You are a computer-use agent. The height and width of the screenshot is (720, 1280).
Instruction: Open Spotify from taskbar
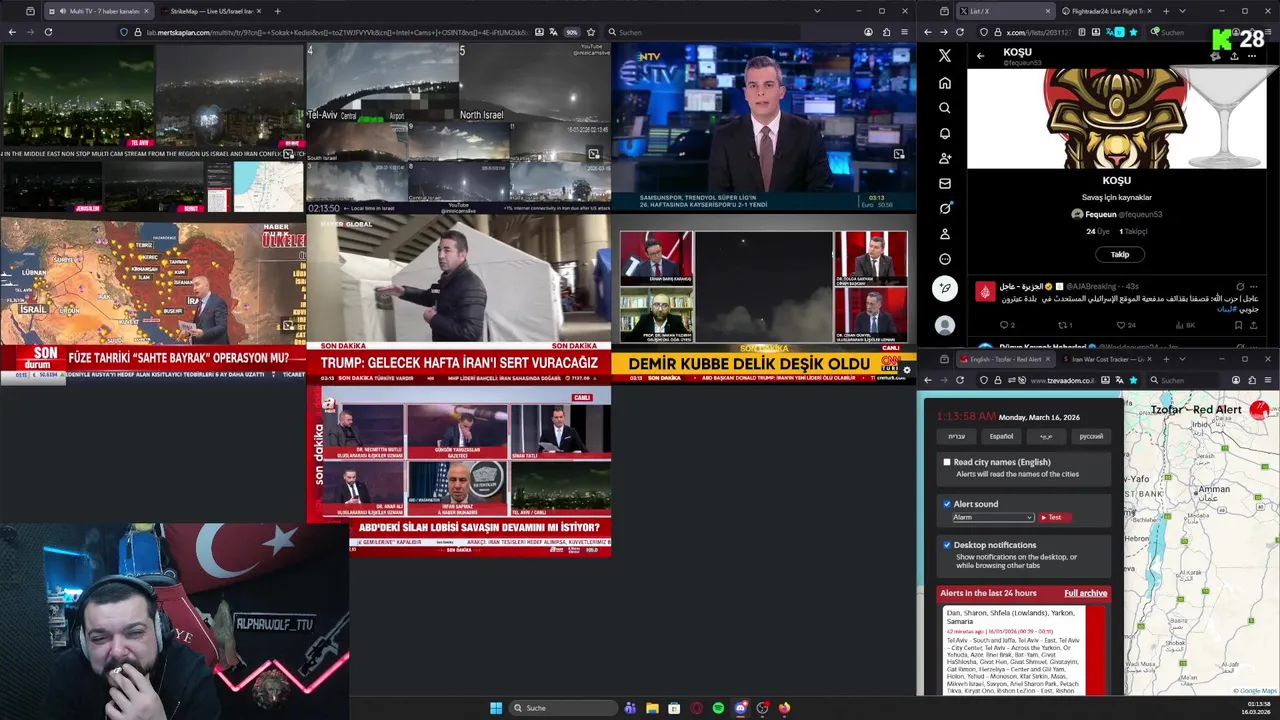[718, 708]
